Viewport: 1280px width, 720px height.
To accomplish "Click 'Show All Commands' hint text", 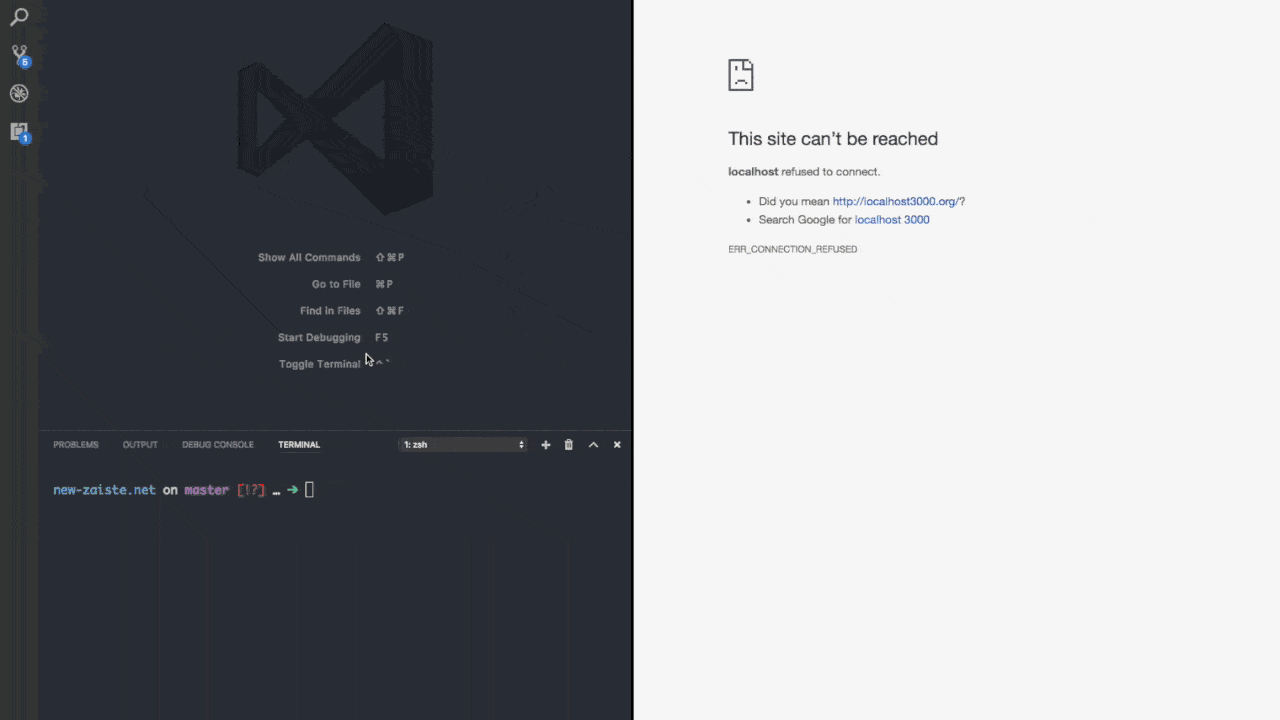I will click(309, 257).
